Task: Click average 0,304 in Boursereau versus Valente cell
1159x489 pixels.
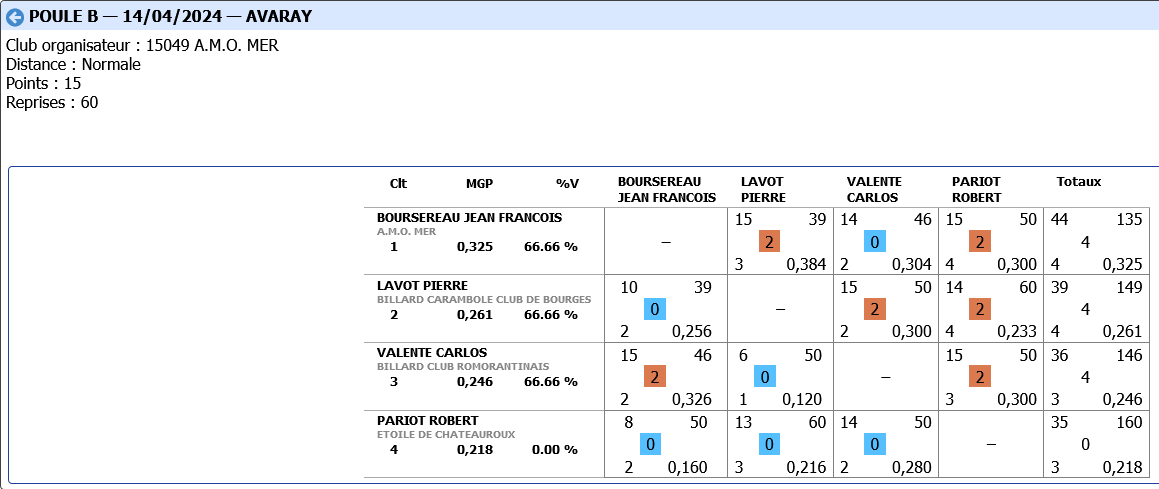Action: pos(911,264)
